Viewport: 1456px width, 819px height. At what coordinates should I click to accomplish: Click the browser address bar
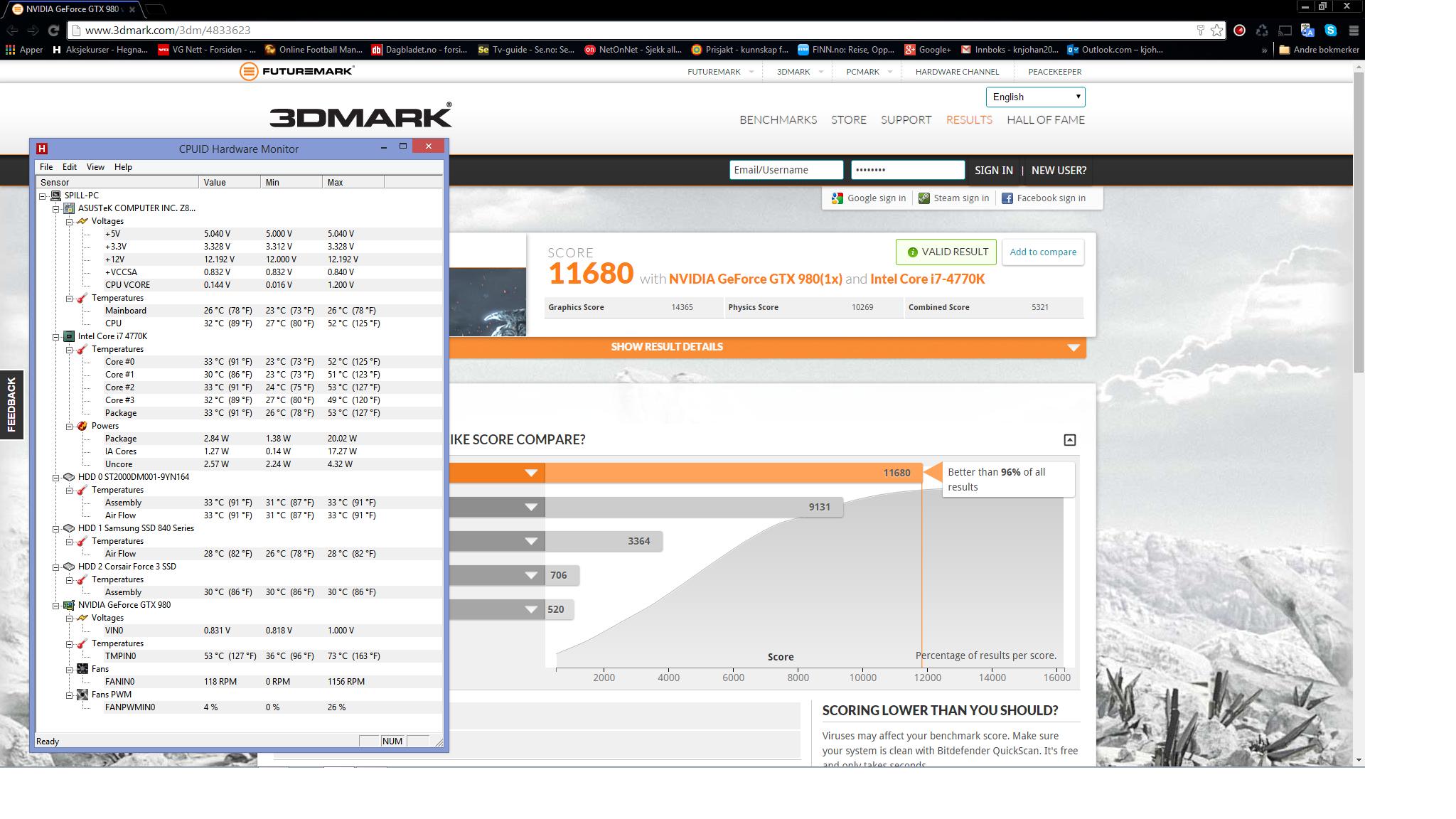pyautogui.click(x=633, y=31)
